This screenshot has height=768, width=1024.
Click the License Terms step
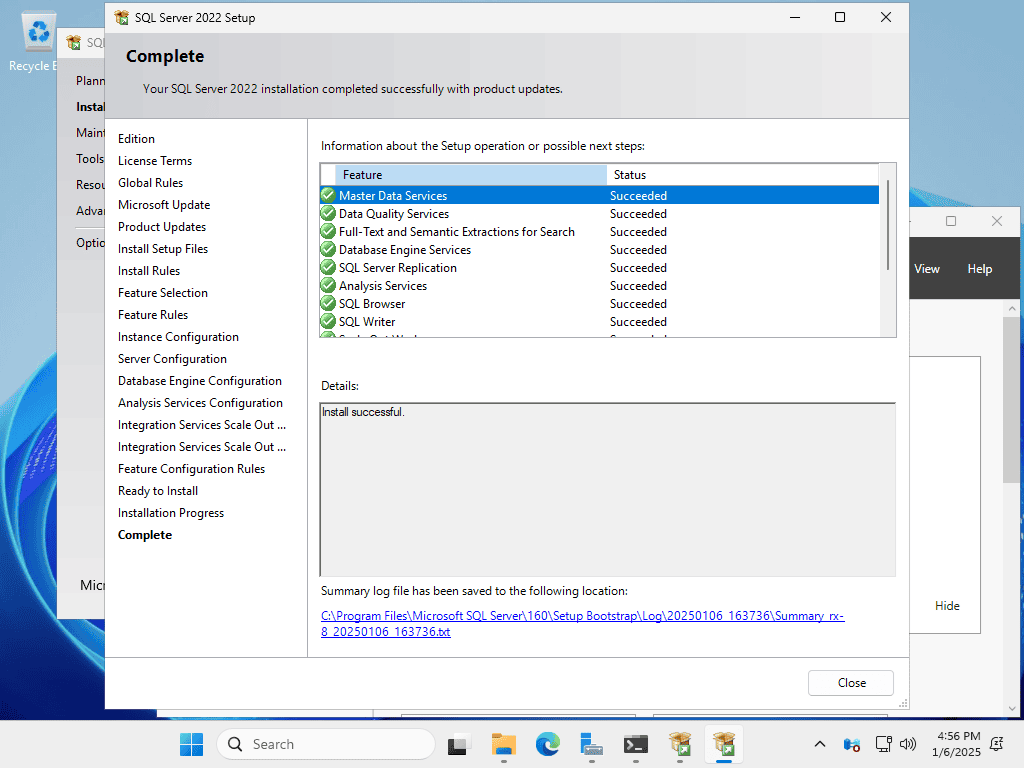(x=155, y=161)
